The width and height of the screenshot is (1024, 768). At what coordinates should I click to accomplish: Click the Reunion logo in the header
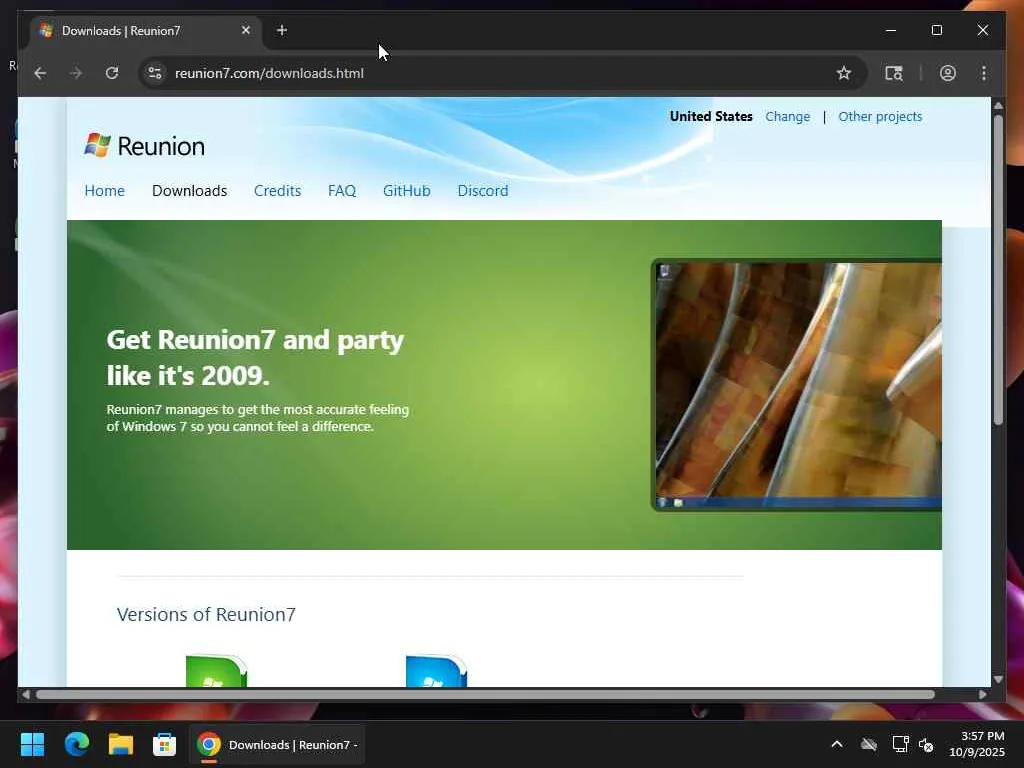tap(144, 146)
